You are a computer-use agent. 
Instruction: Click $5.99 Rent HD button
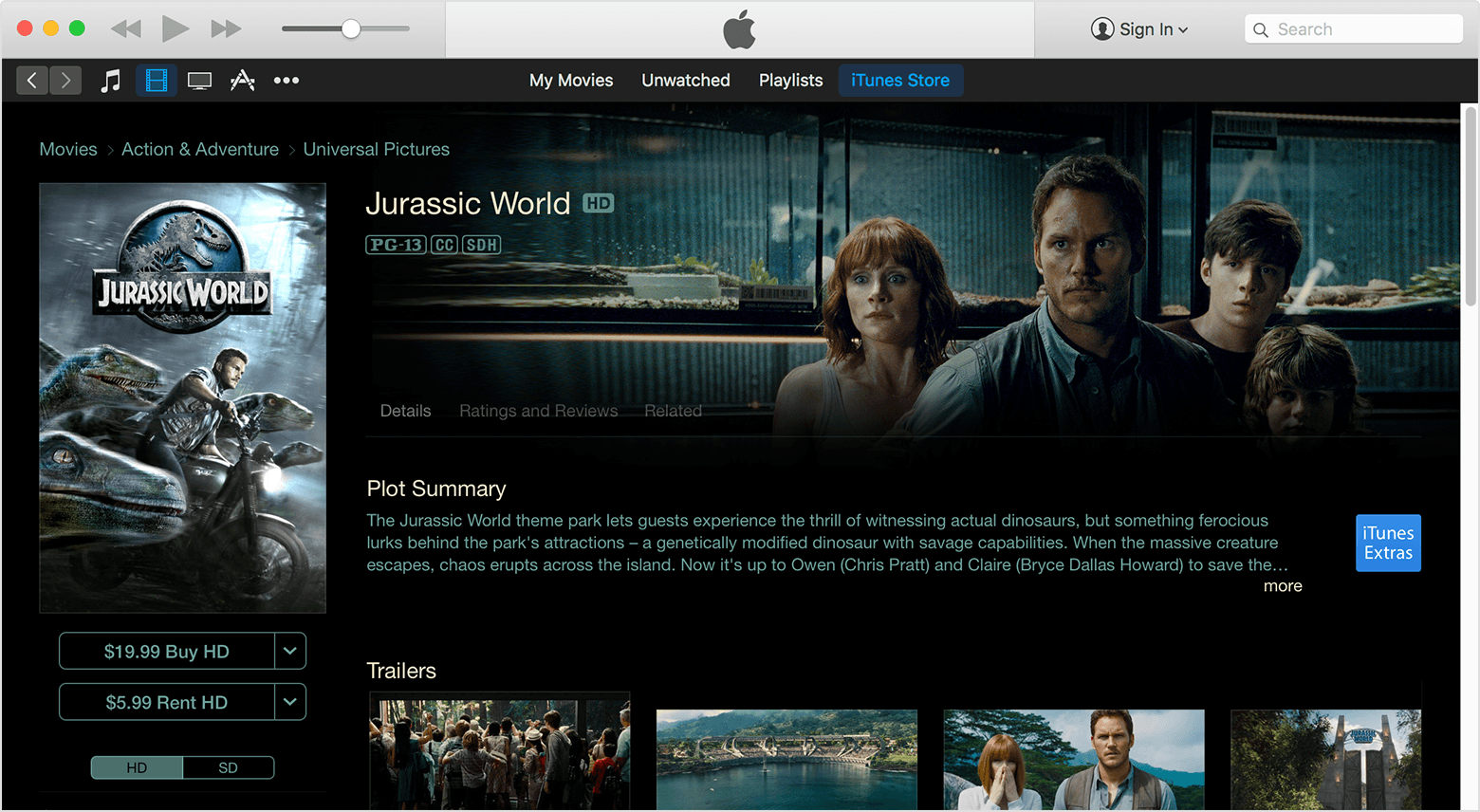click(x=167, y=703)
